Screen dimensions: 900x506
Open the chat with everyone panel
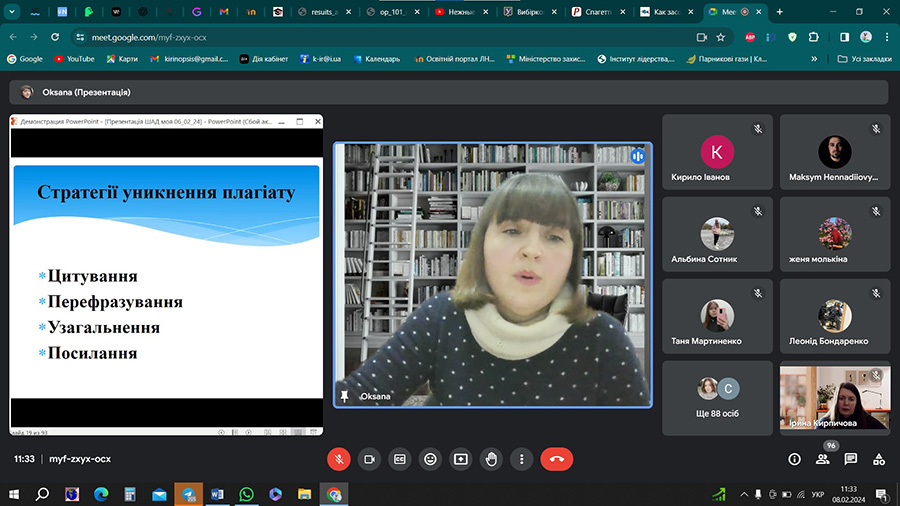point(851,459)
